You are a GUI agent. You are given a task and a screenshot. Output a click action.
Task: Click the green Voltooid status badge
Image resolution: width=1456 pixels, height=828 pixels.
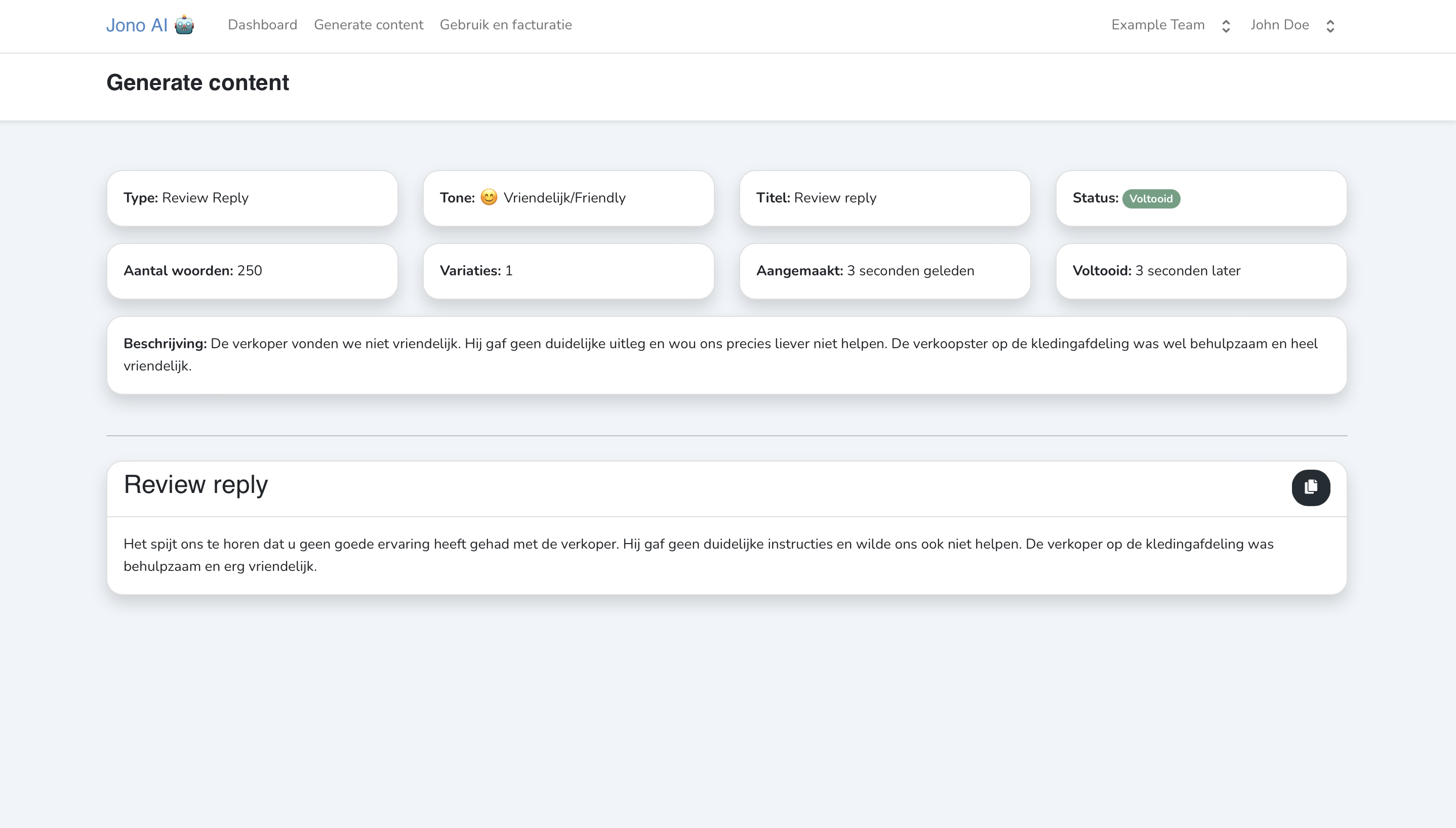pos(1151,198)
